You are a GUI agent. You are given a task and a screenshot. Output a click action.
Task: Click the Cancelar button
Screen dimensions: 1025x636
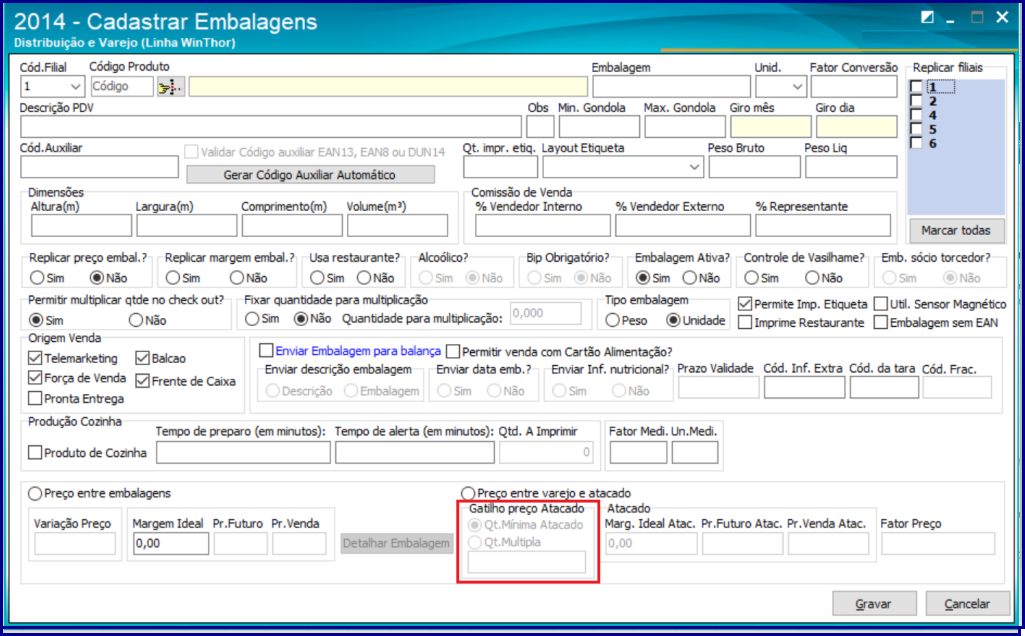click(x=967, y=604)
